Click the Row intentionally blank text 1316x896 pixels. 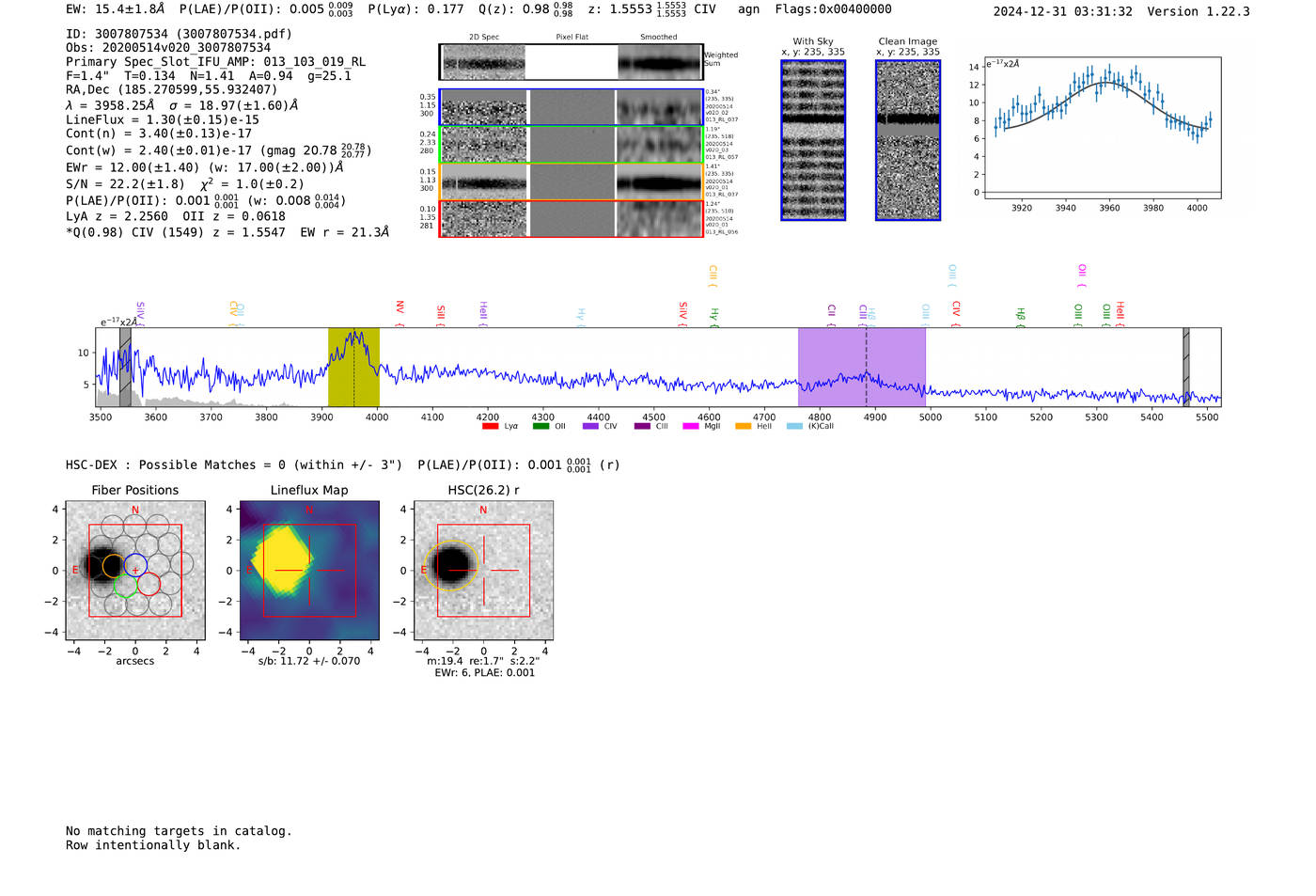click(x=153, y=845)
